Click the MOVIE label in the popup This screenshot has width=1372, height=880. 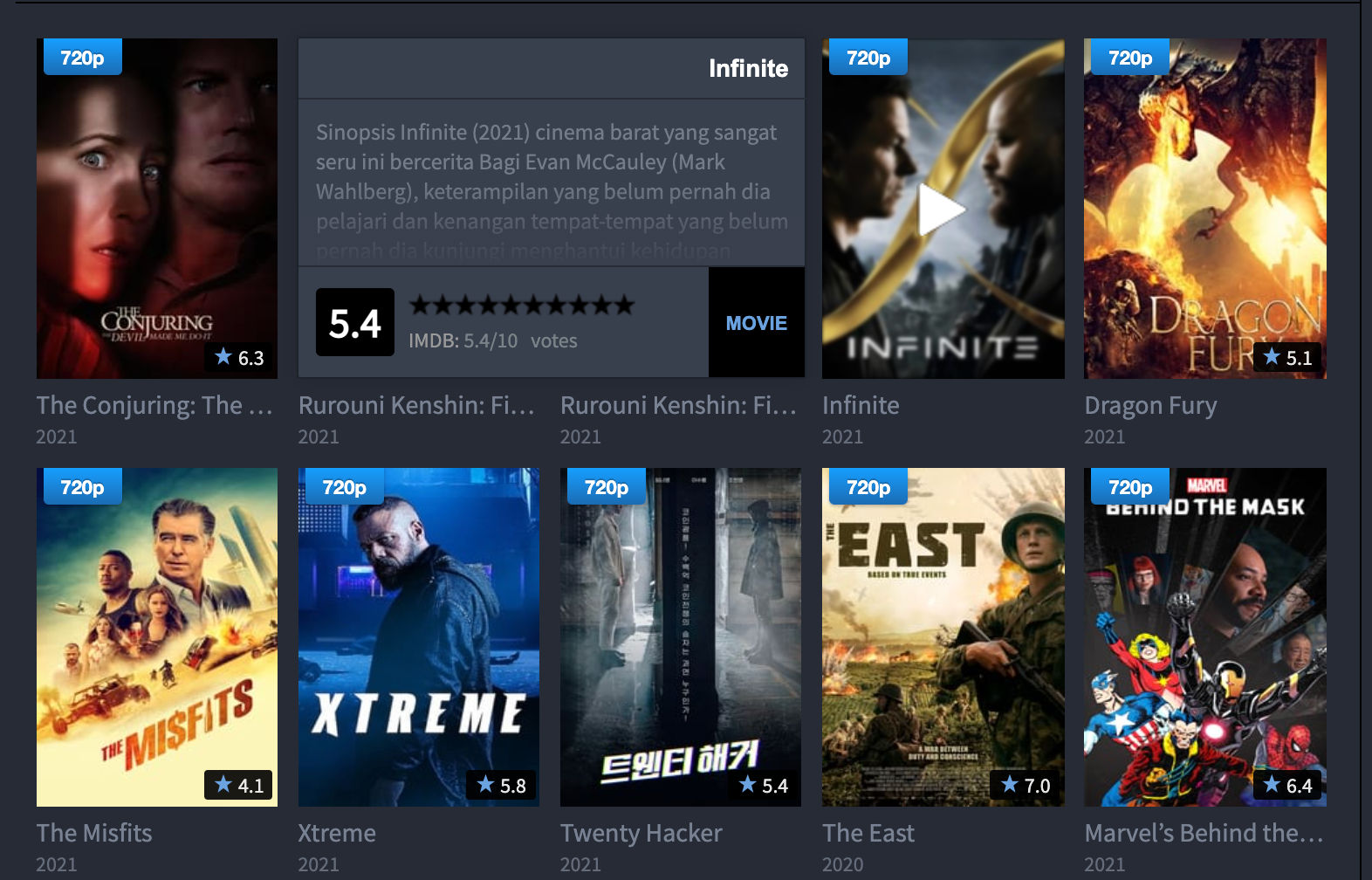click(757, 323)
